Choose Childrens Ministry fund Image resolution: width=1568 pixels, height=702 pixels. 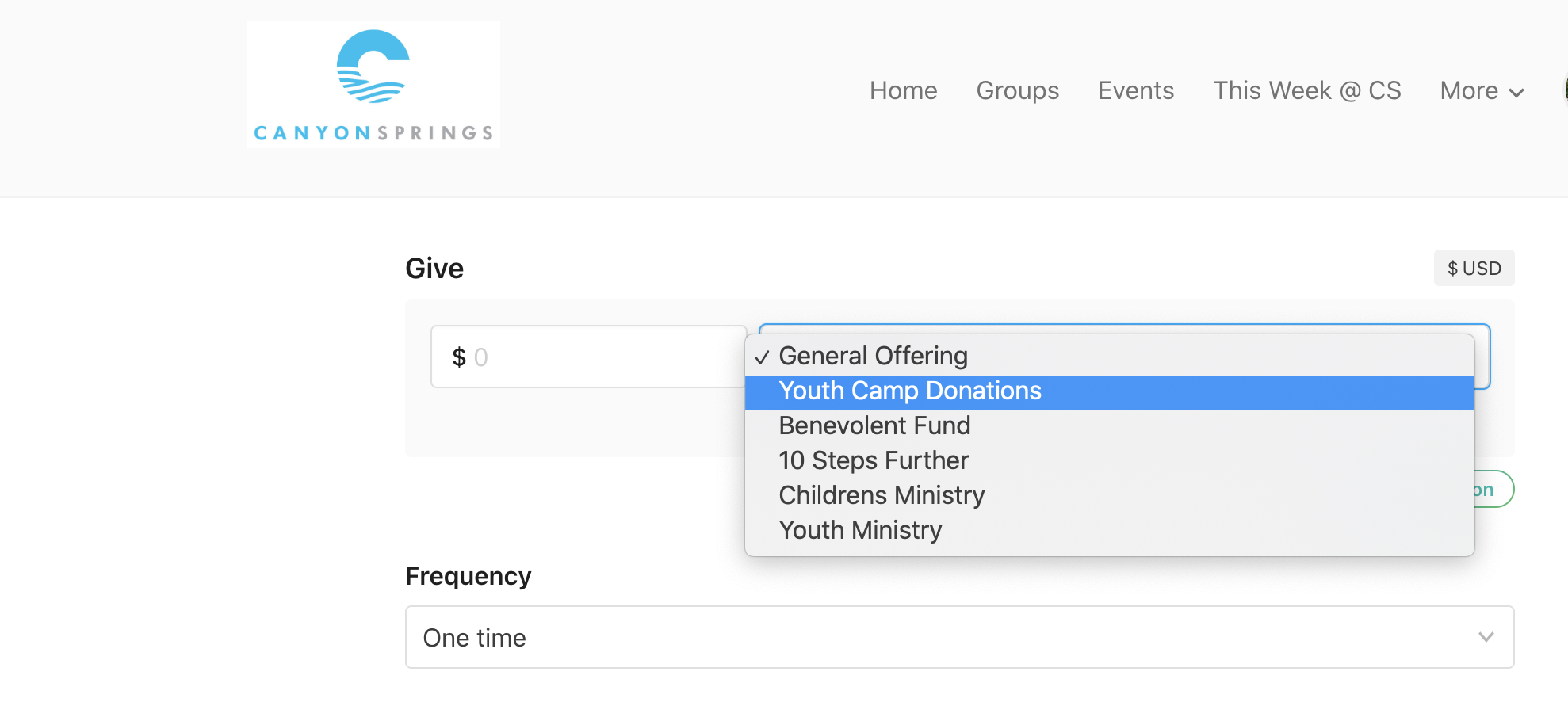882,496
